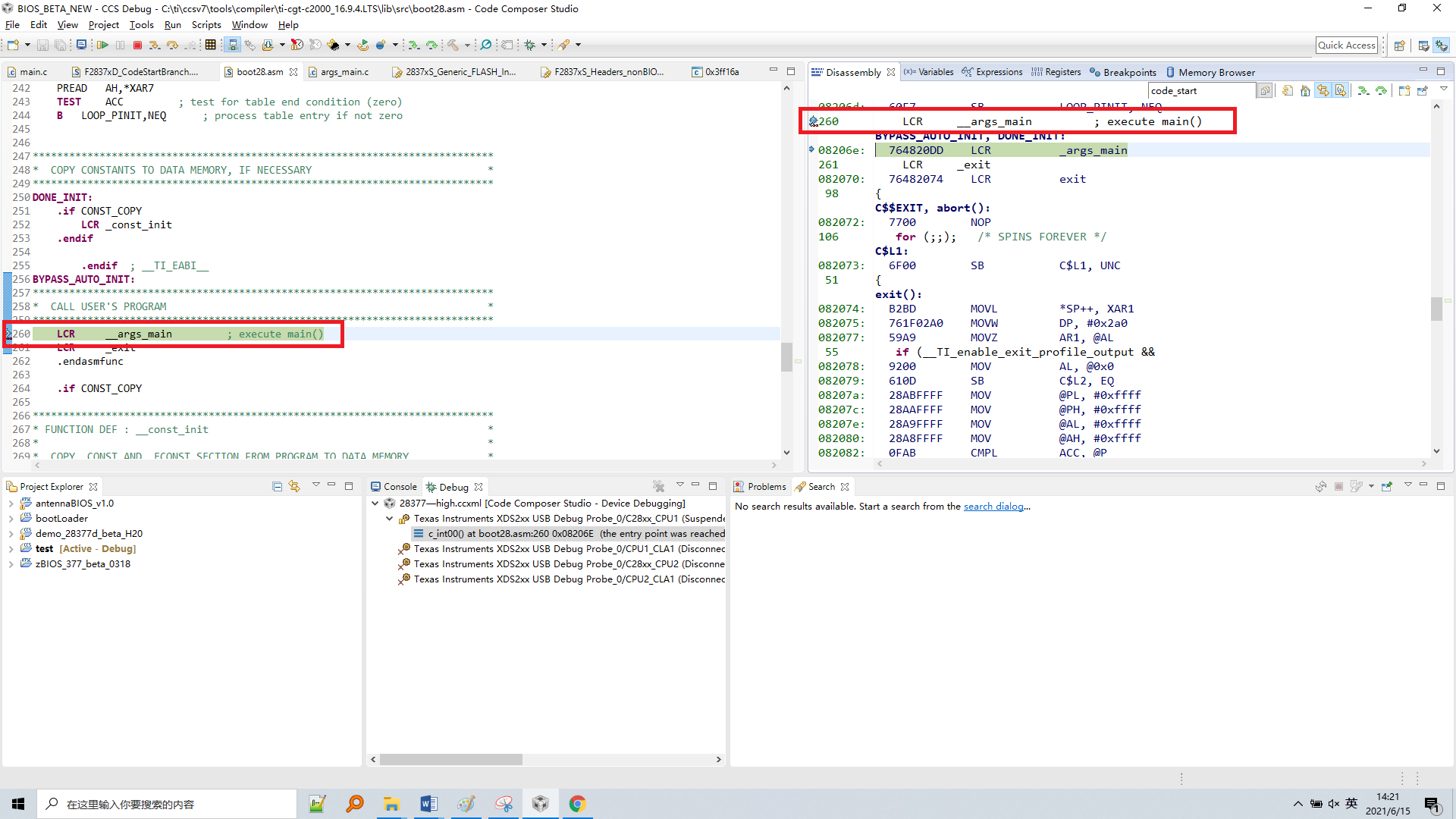Image resolution: width=1456 pixels, height=819 pixels.
Task: Toggle Show Source in Disassembly view
Action: [x=1341, y=91]
